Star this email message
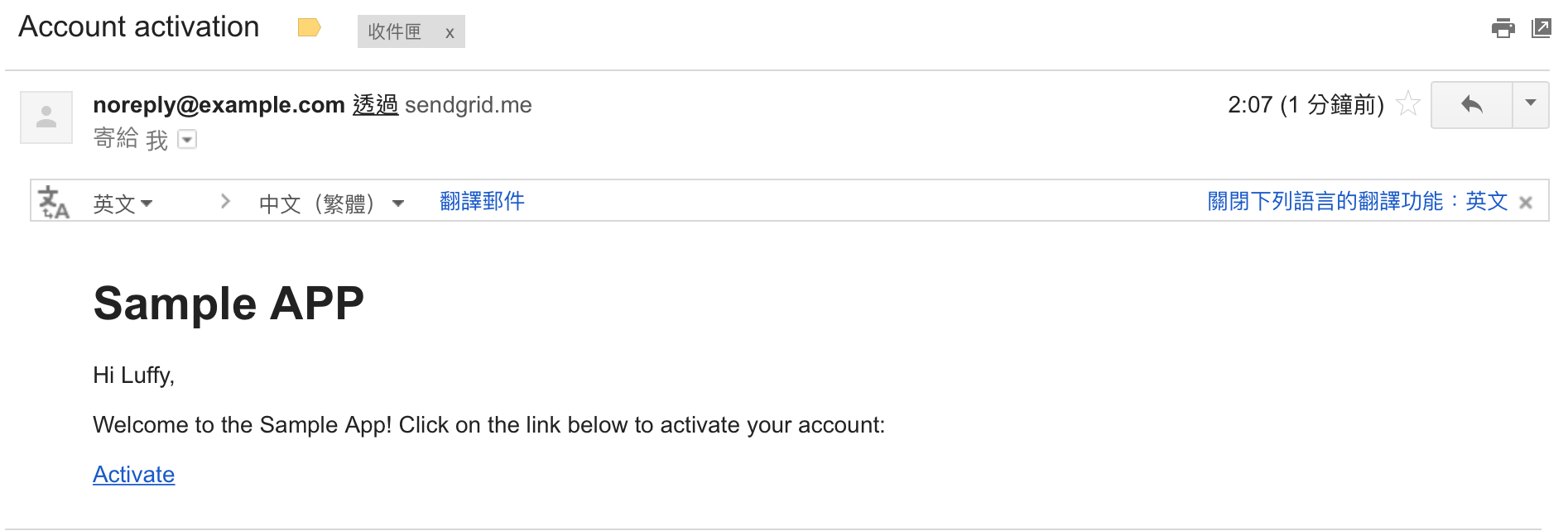 (x=1407, y=104)
